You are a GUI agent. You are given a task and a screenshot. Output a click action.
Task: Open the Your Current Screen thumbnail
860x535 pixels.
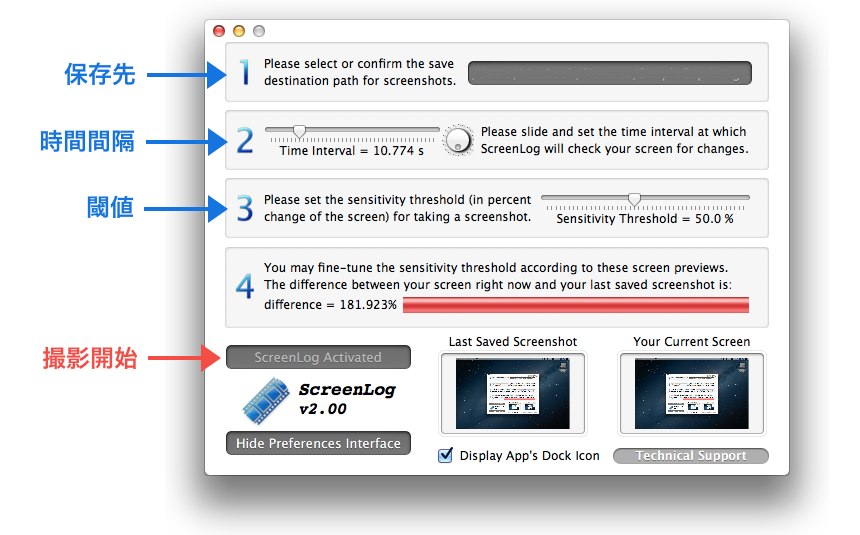coord(692,393)
